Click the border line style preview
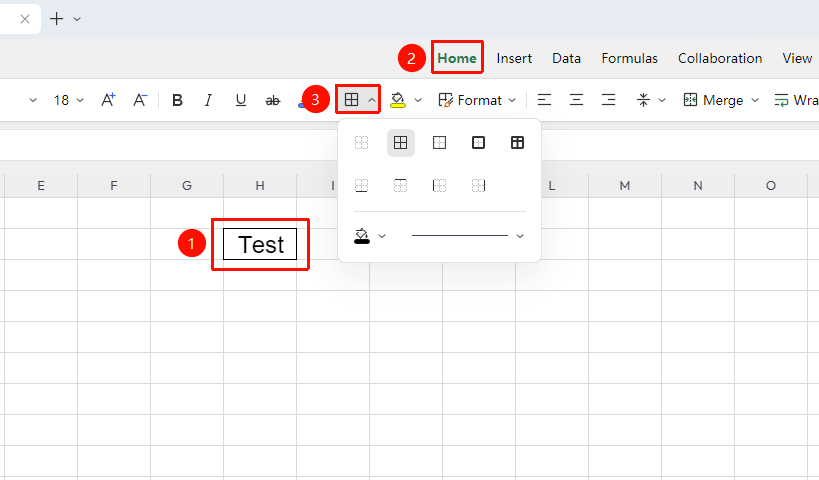 (x=460, y=236)
